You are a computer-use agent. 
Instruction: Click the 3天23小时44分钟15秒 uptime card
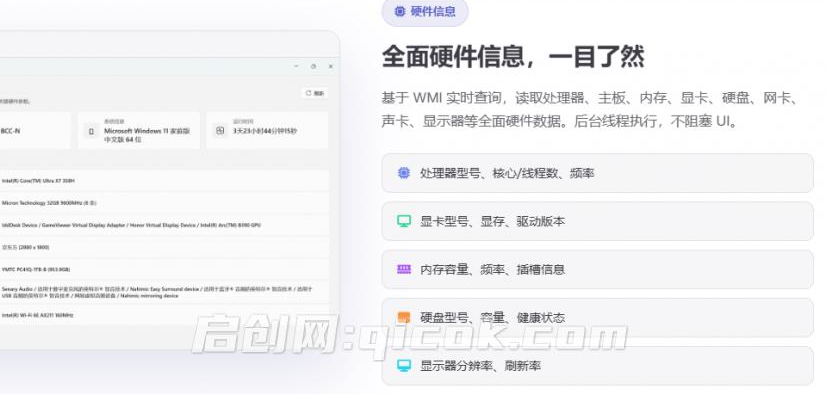pyautogui.click(x=267, y=130)
